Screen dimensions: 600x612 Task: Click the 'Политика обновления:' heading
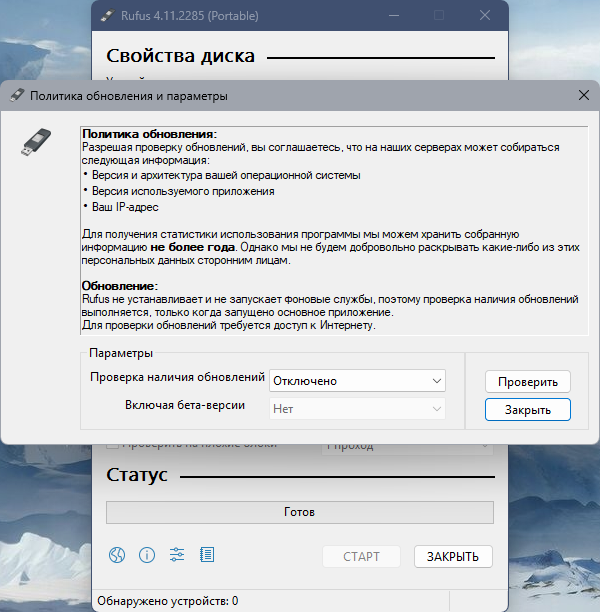[x=150, y=134]
